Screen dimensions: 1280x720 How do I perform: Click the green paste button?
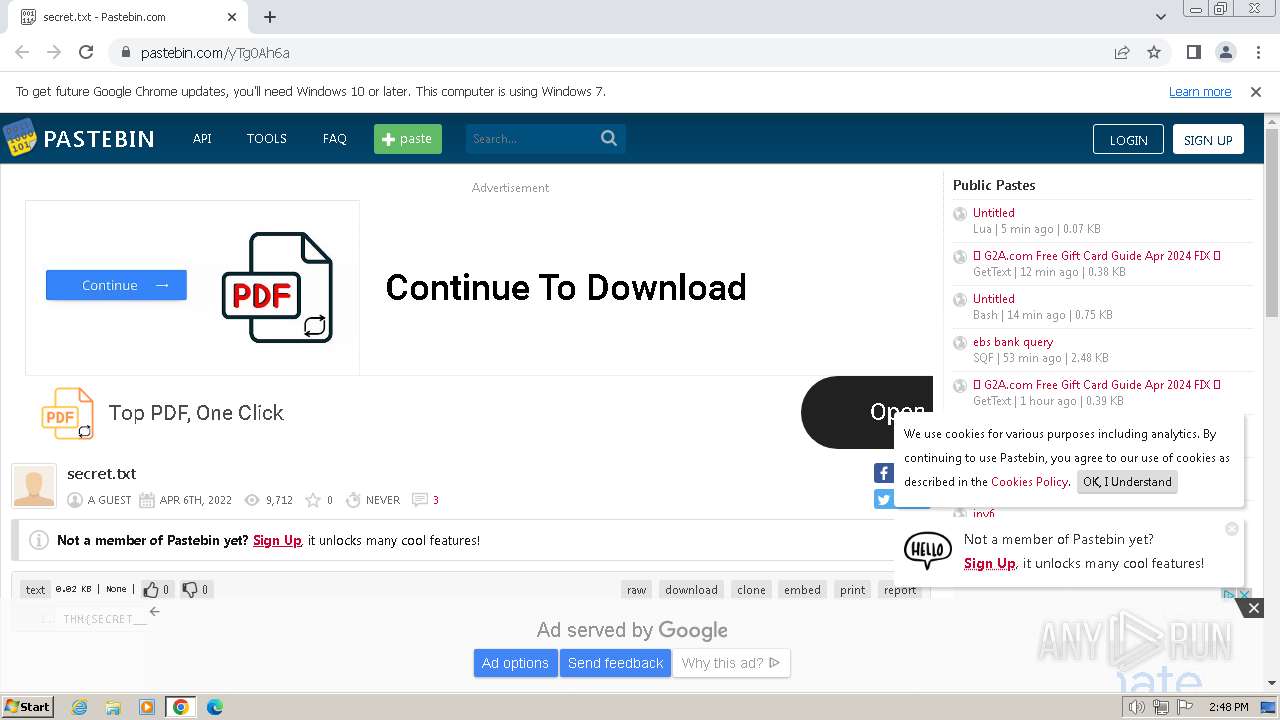(x=408, y=139)
